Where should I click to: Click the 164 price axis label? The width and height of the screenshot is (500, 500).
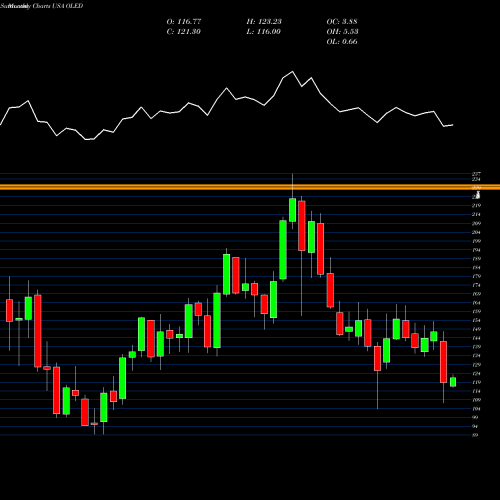[x=476, y=303]
